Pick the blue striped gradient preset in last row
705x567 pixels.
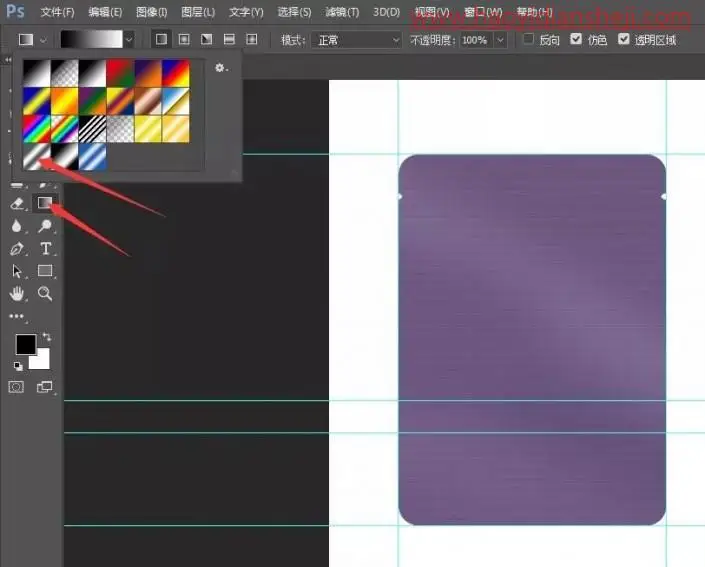[93, 156]
